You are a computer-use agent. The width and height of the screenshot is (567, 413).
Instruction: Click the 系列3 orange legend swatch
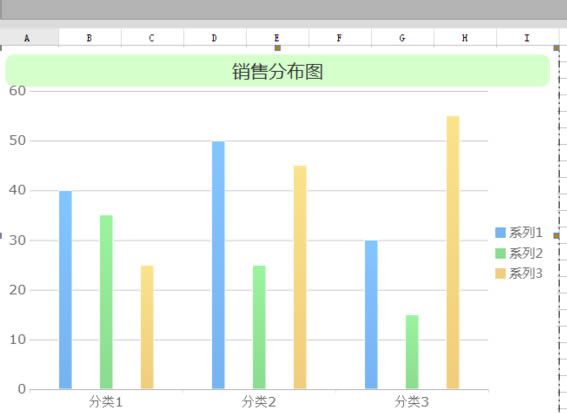(x=500, y=273)
